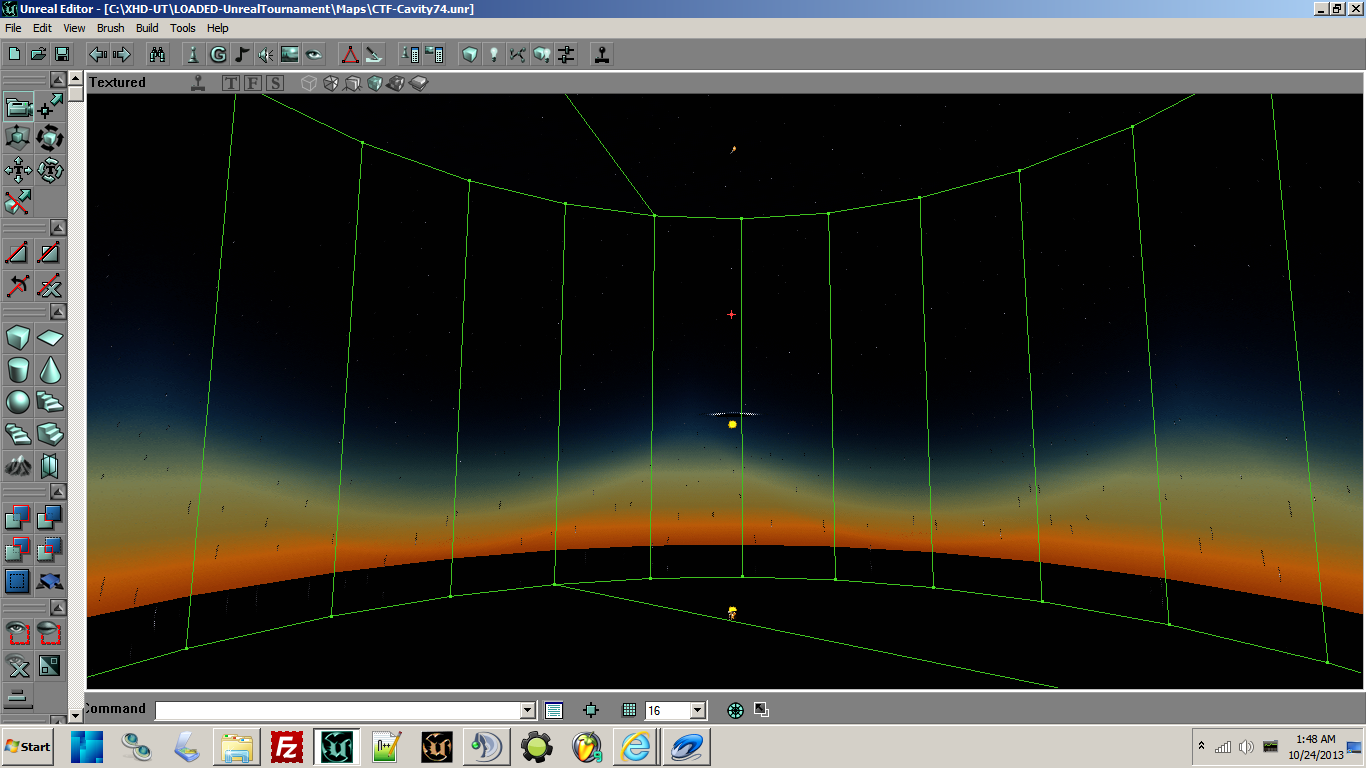Screen dimensions: 1366x768
Task: Select the Brush Rotate tool
Action: (50, 138)
